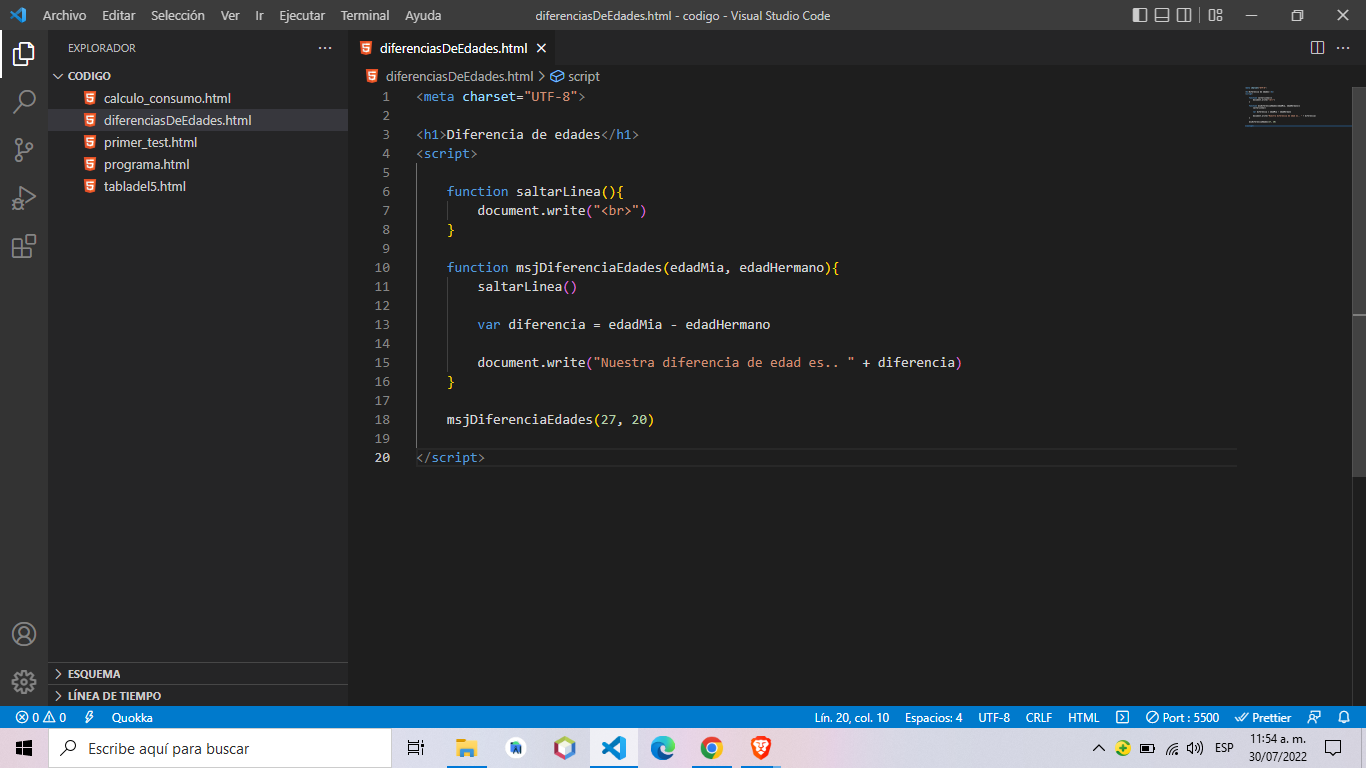Close the diferenciasDeEdades.html tab

[541, 48]
